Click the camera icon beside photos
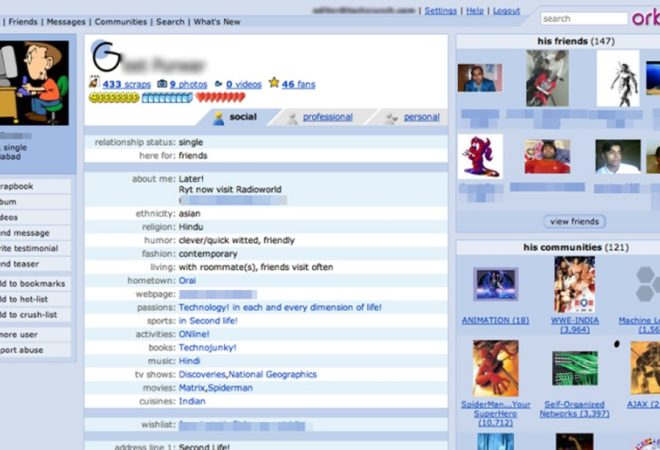 (x=162, y=84)
